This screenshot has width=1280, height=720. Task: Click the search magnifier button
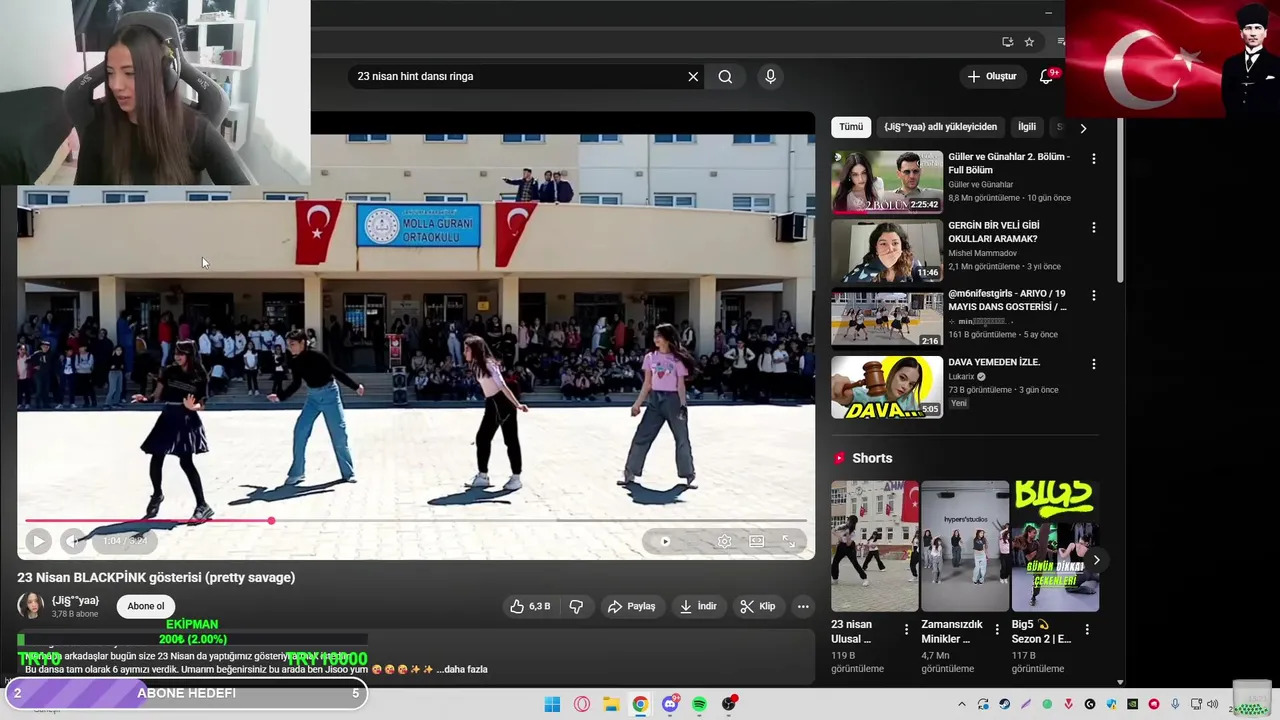(x=725, y=76)
